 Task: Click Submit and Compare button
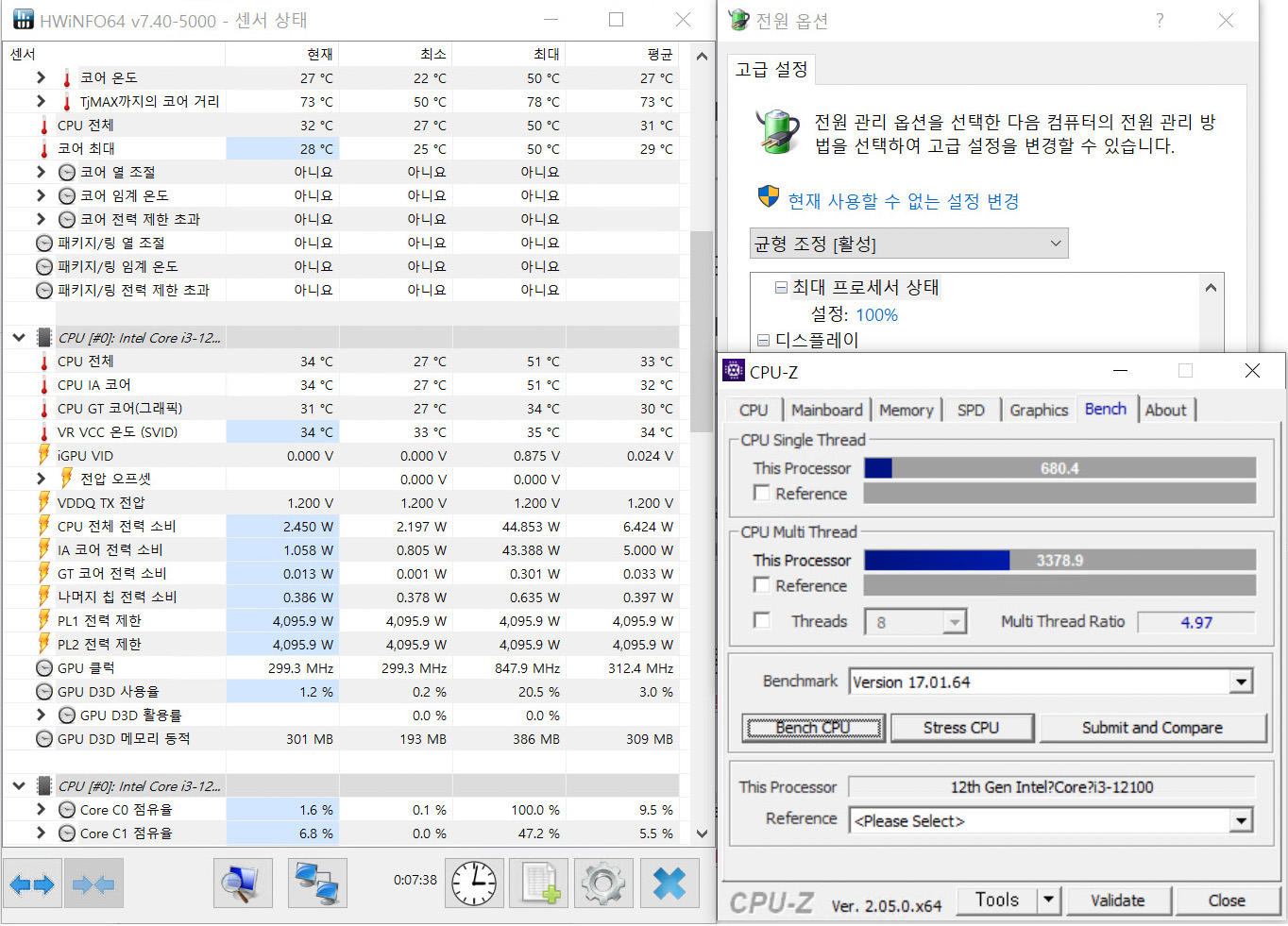click(1152, 728)
